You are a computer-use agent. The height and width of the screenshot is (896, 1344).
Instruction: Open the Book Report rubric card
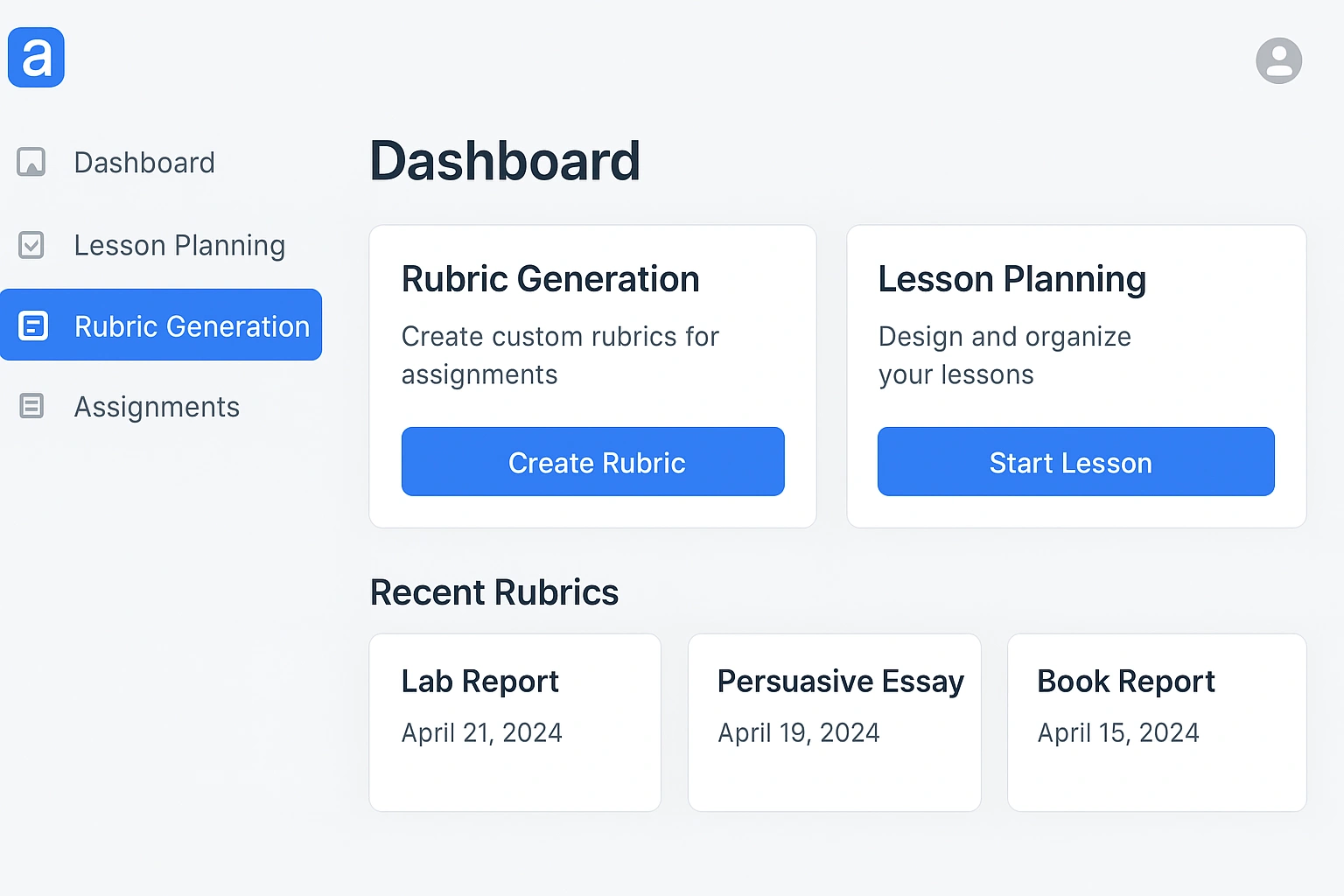(x=1156, y=722)
